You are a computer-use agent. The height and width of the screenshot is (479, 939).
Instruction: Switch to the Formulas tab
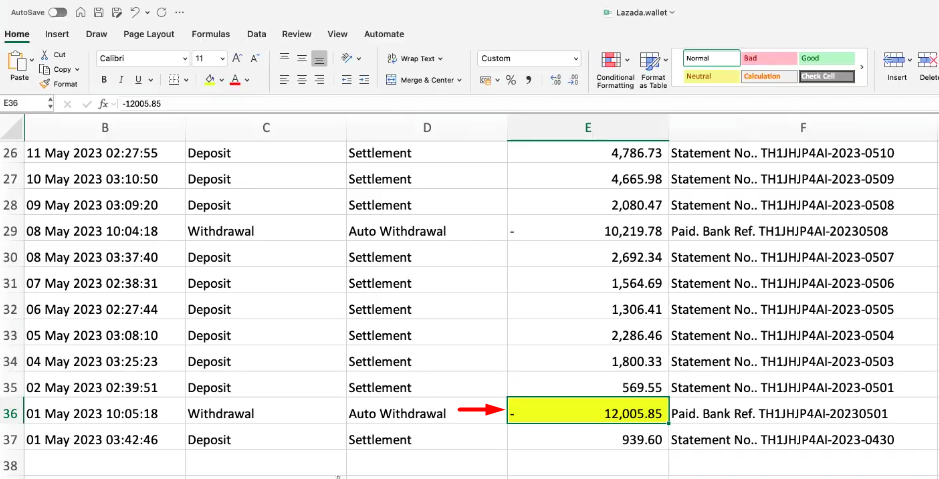tap(210, 34)
